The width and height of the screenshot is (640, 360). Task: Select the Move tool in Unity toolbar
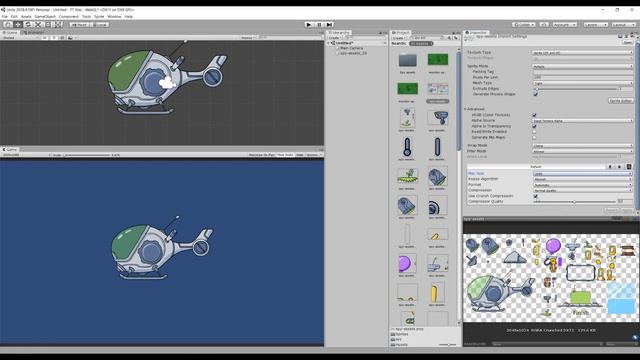point(18,24)
